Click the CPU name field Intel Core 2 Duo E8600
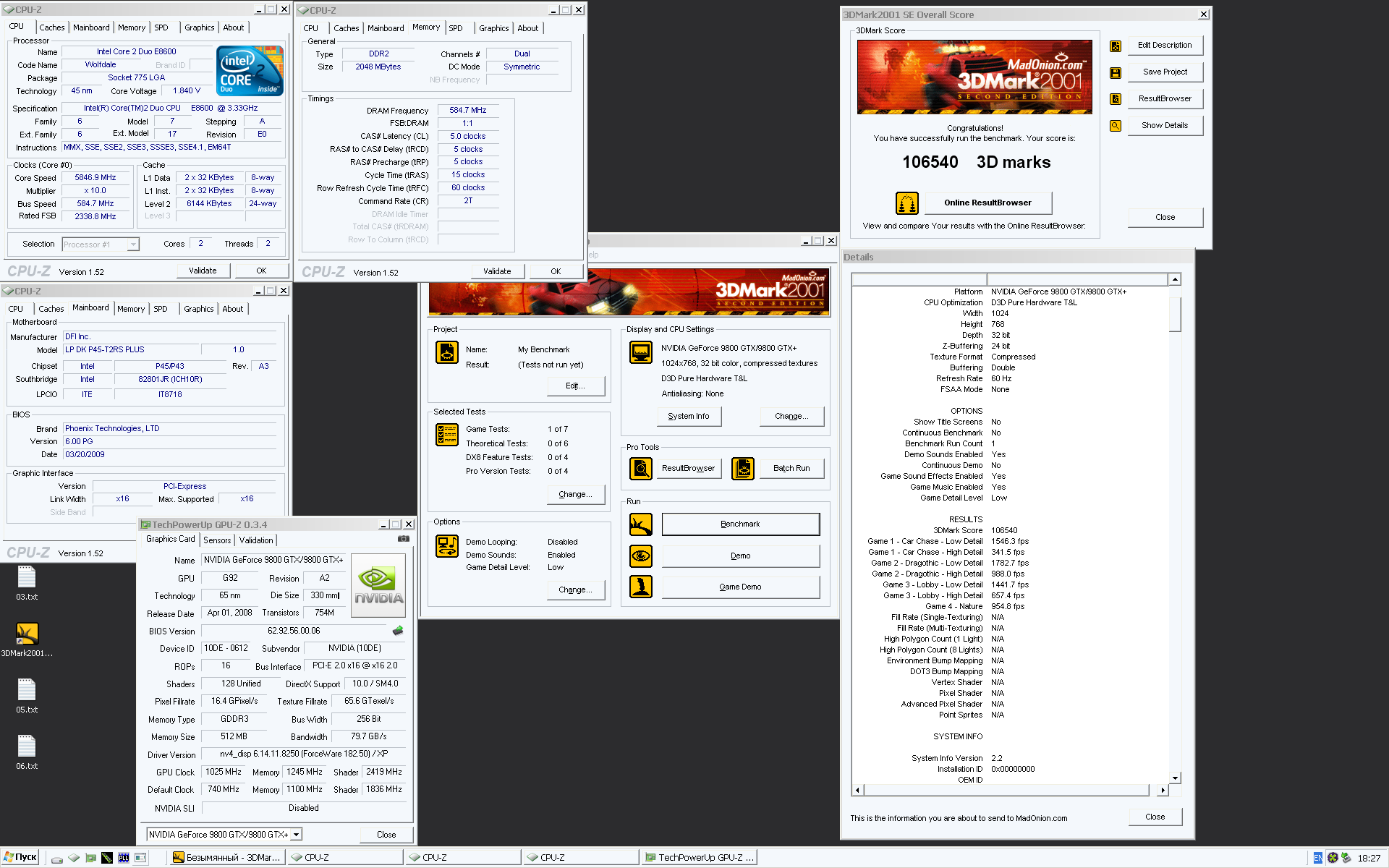This screenshot has width=1389, height=868. (x=137, y=52)
